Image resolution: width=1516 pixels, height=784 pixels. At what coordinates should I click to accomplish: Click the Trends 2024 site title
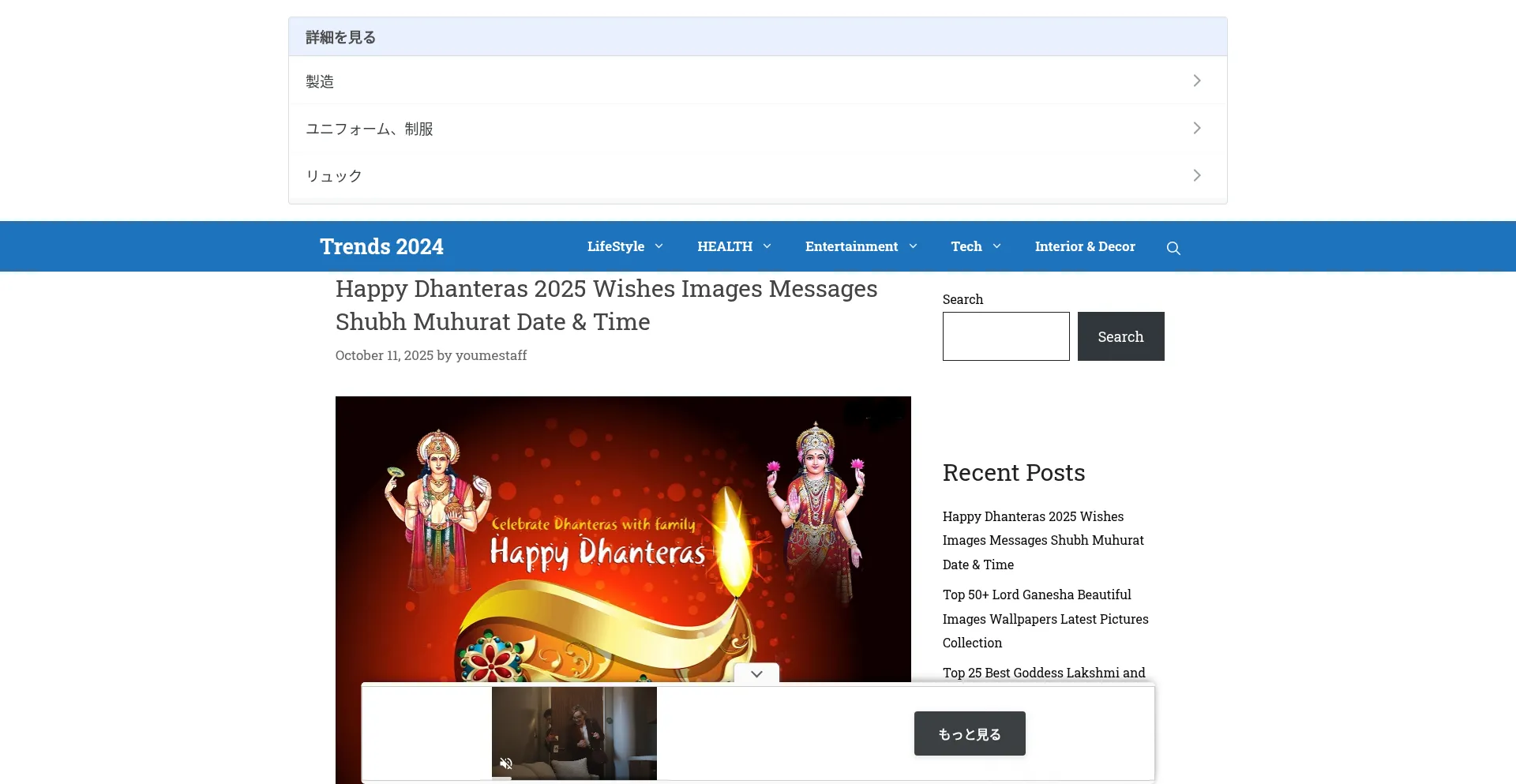point(381,246)
